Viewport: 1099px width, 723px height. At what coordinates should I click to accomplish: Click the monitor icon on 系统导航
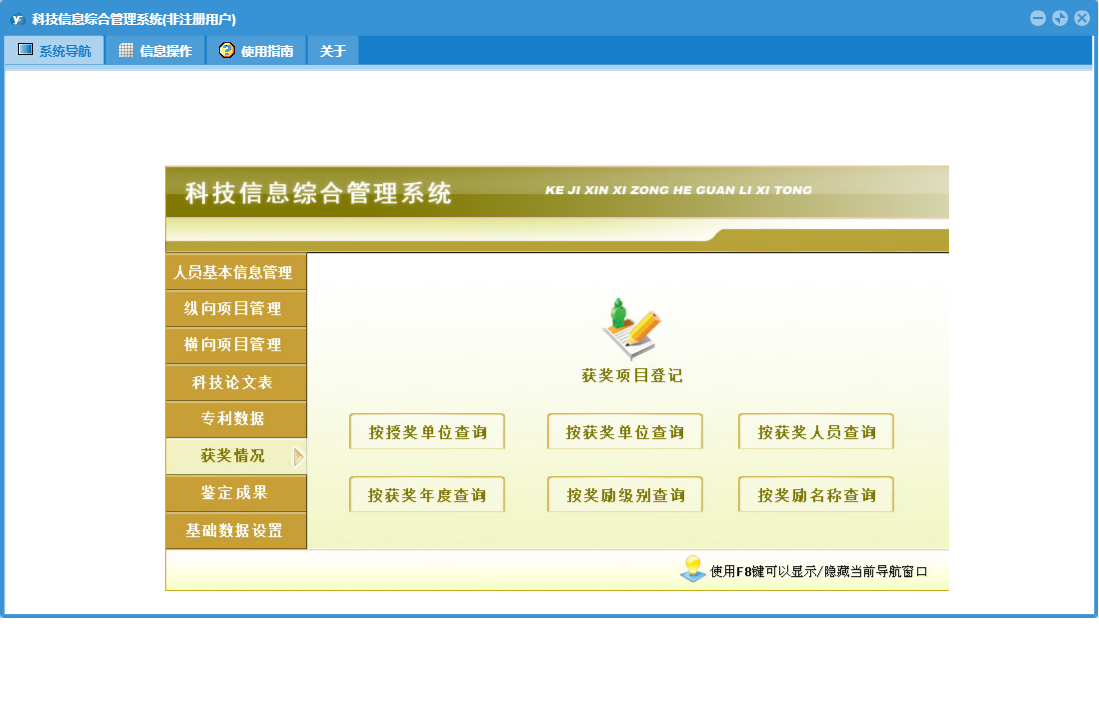point(25,50)
